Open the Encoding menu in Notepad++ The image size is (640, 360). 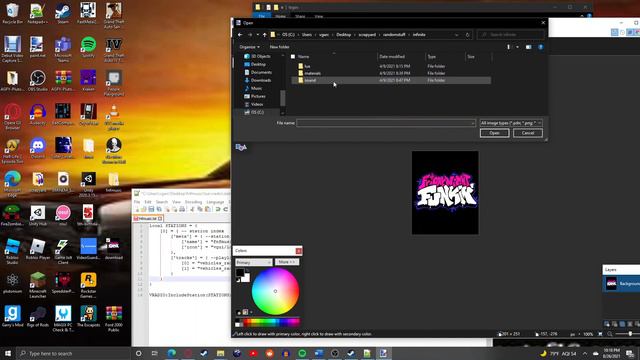(x=193, y=202)
